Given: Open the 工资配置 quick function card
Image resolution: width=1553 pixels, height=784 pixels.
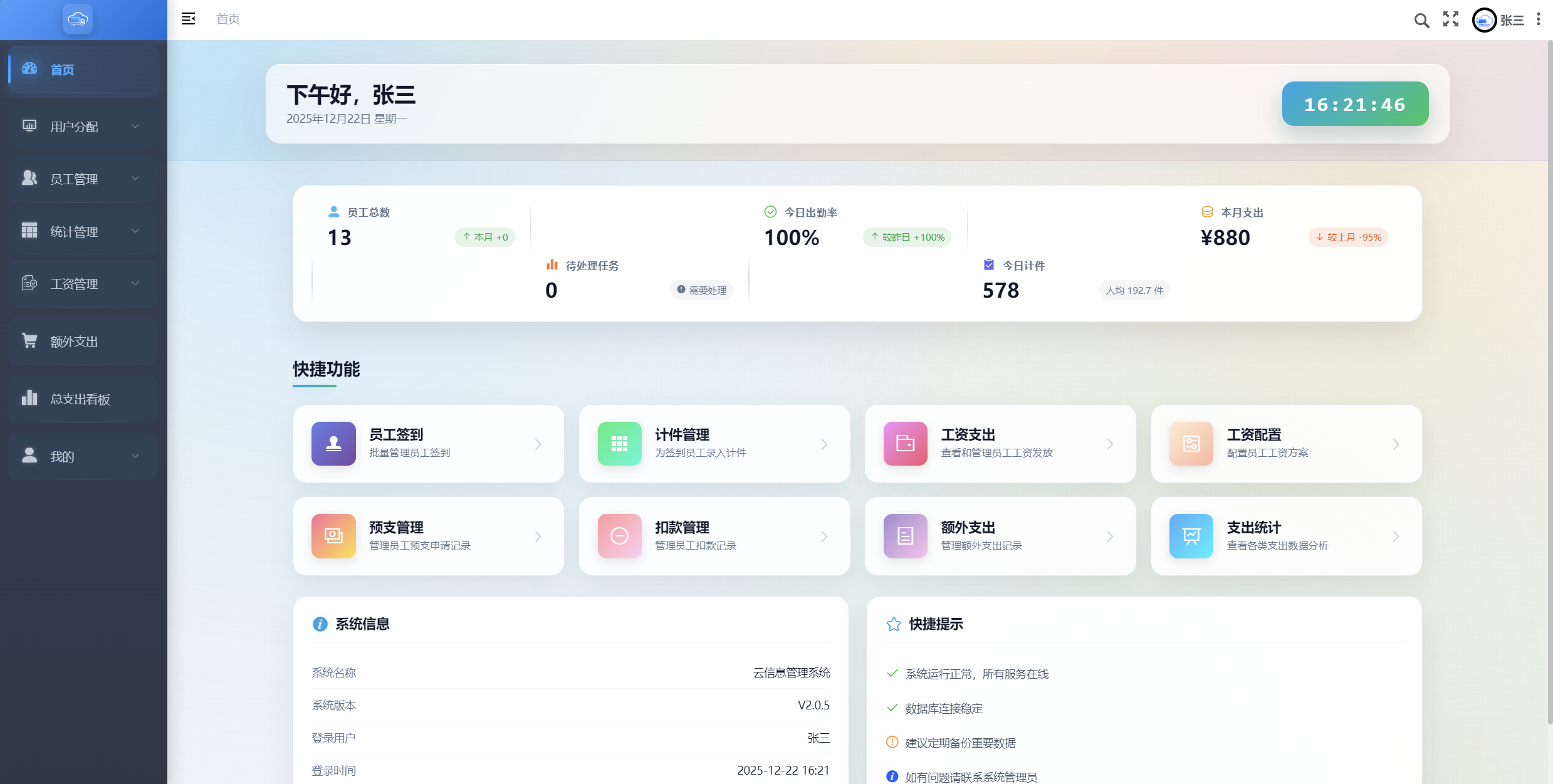Looking at the screenshot, I should point(1285,444).
